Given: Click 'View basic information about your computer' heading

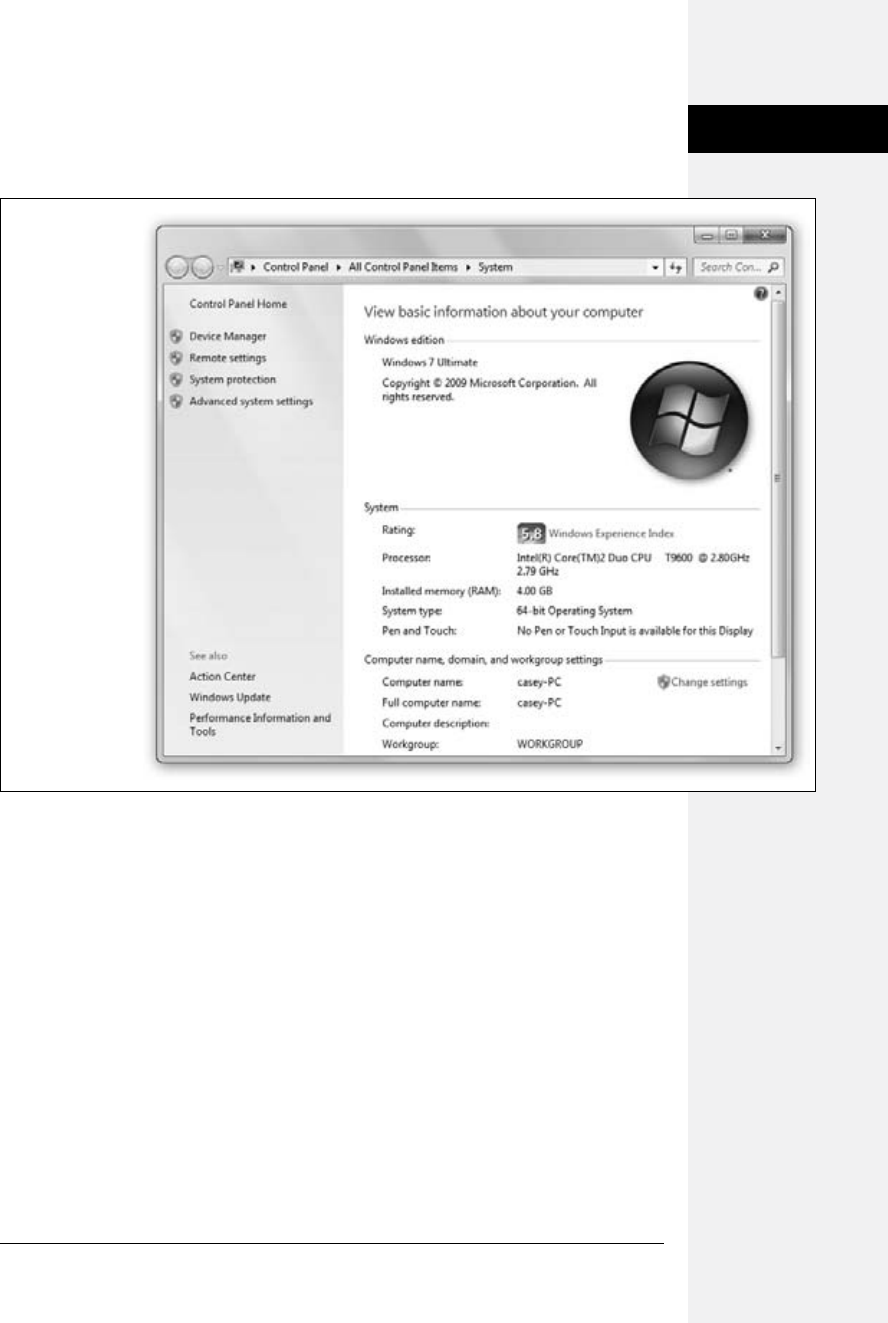Looking at the screenshot, I should pos(503,312).
